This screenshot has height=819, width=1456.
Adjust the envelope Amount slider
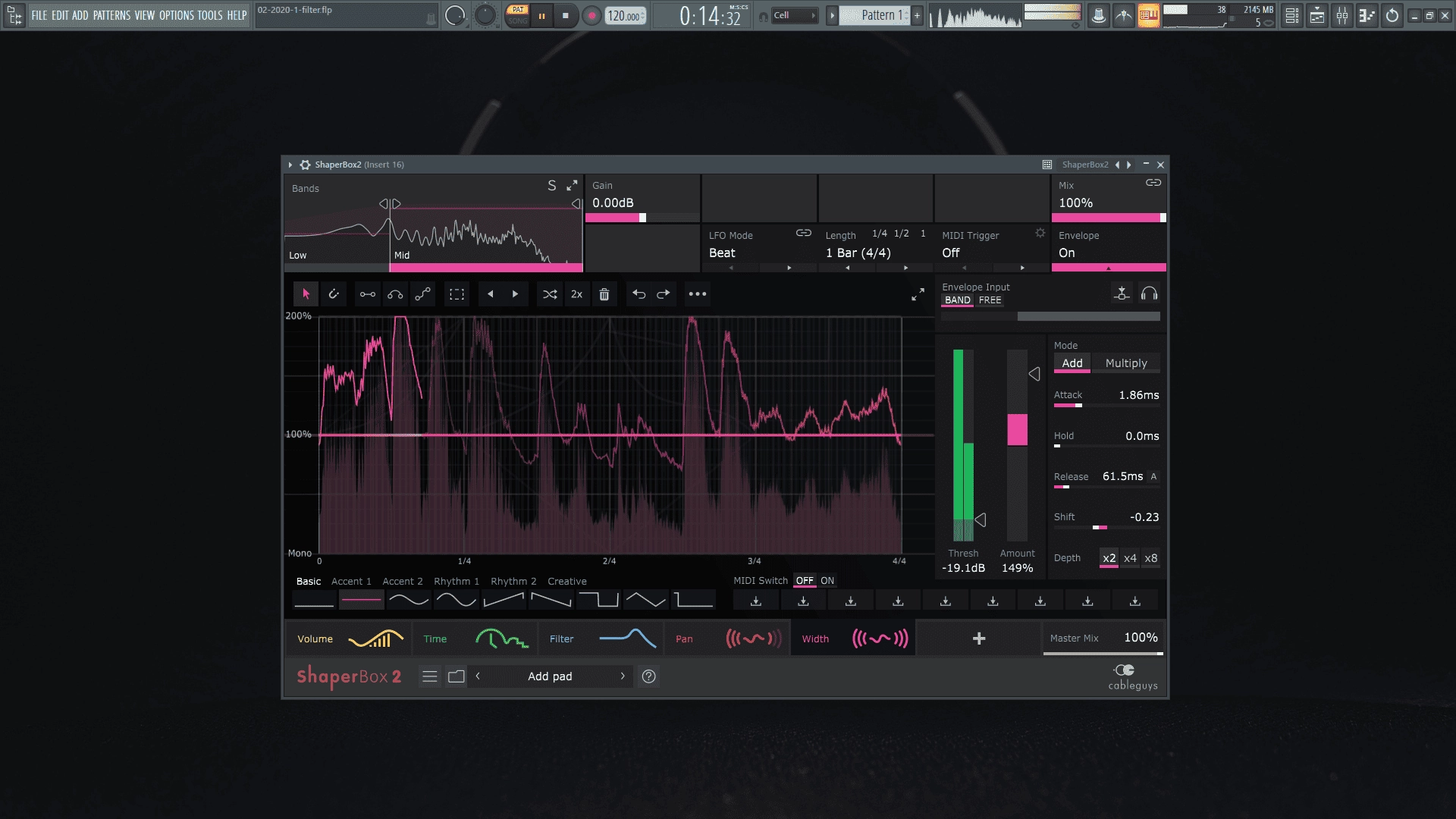pyautogui.click(x=1017, y=444)
